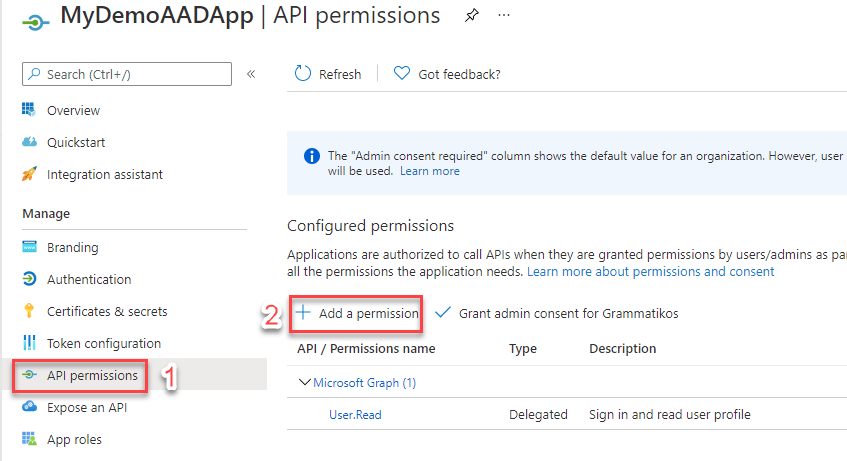Click the Expose an API cloud icon

[29, 406]
